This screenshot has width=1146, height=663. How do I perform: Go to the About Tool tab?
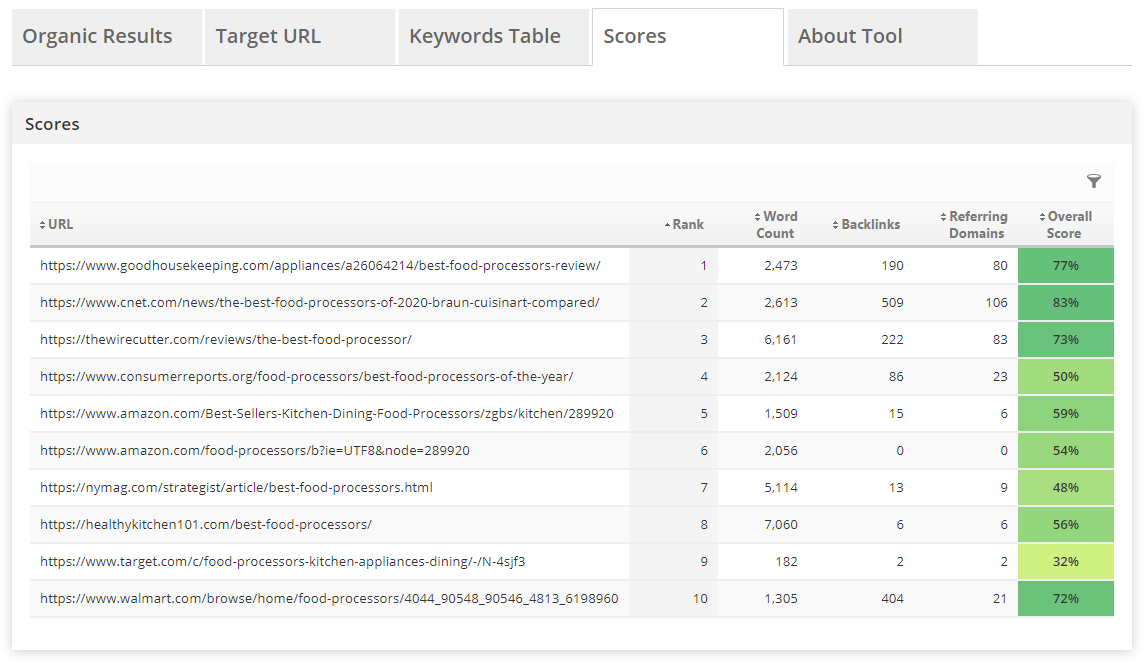tap(850, 37)
